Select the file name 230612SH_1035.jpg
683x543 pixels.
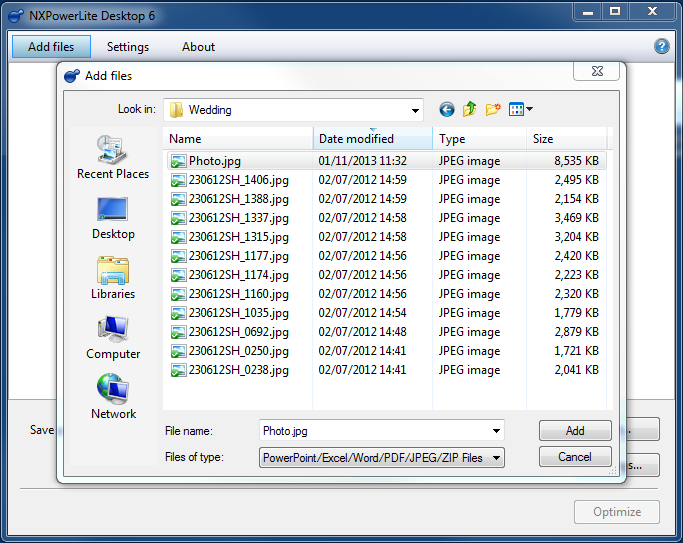239,313
